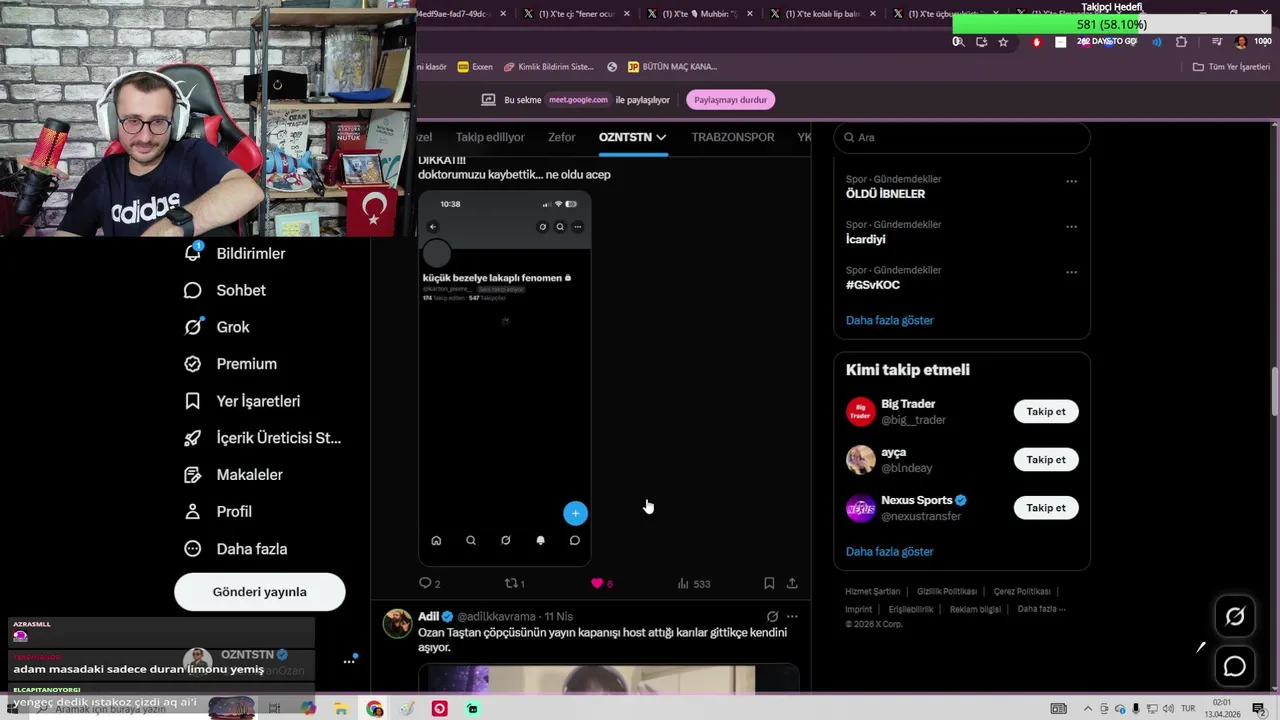Click the reply icon with 2 comments
The width and height of the screenshot is (1280, 720).
tap(425, 583)
